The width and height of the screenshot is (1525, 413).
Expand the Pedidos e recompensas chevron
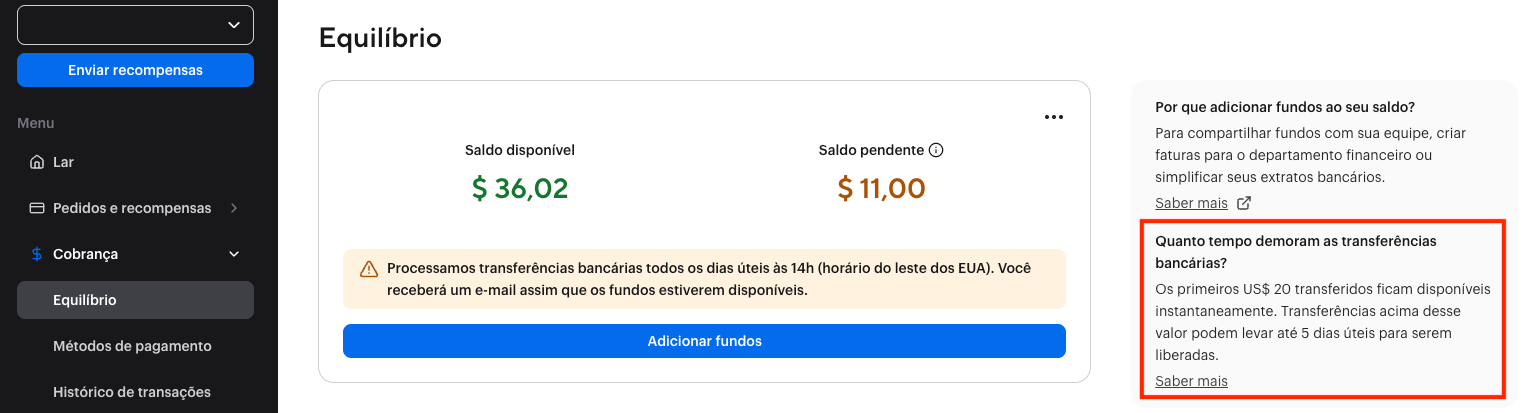pos(234,208)
